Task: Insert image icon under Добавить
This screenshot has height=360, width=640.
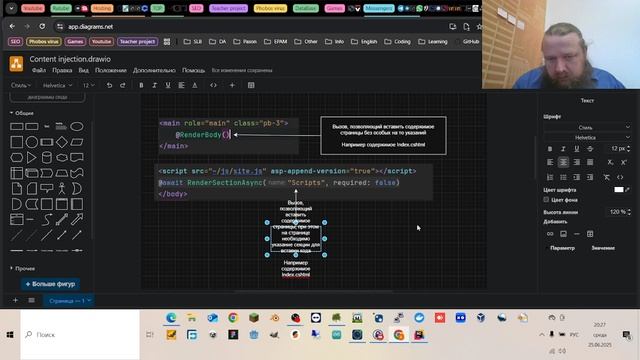Action: 563,234
